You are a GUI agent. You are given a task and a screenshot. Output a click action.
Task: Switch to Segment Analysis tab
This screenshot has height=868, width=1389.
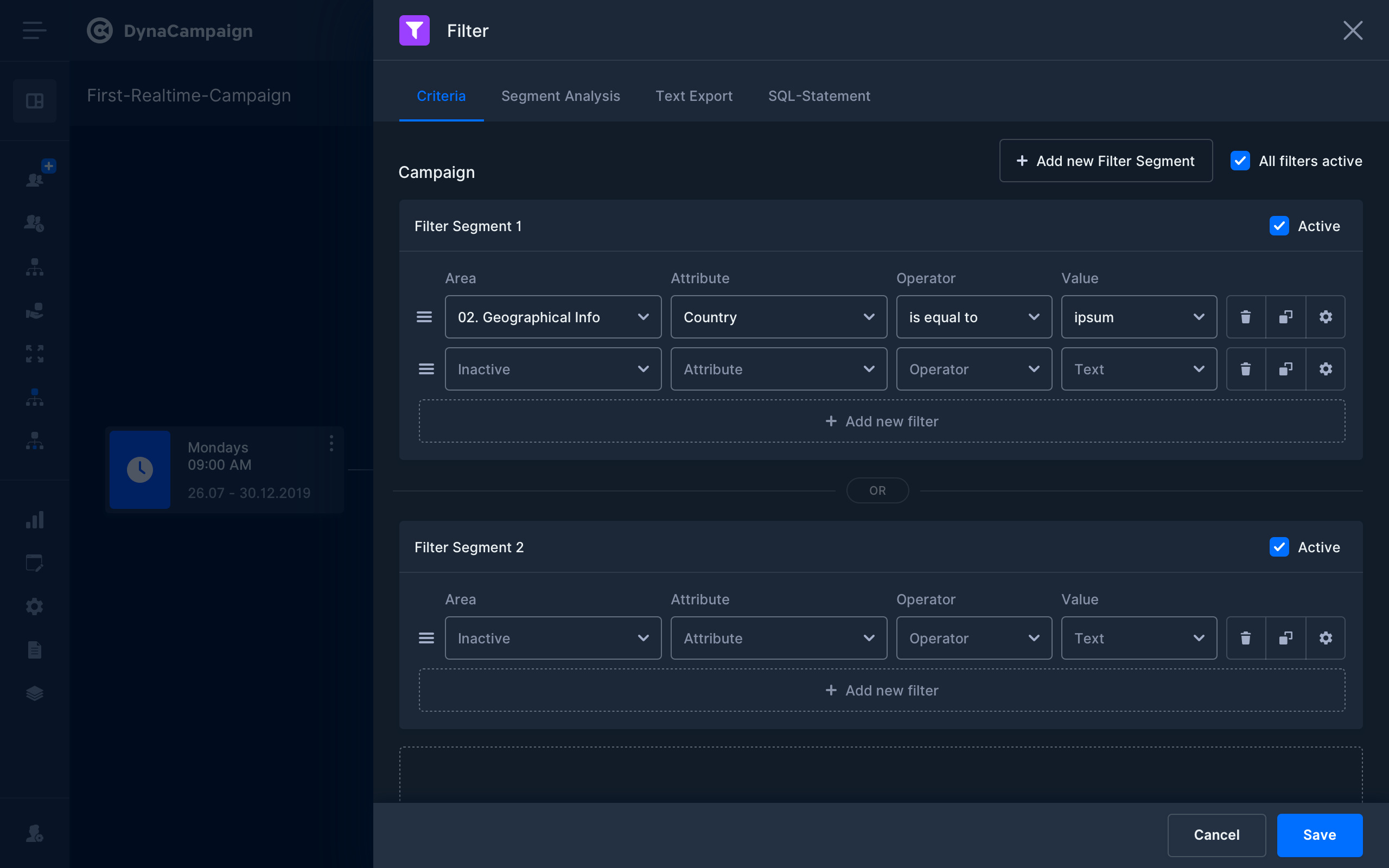[x=560, y=96]
